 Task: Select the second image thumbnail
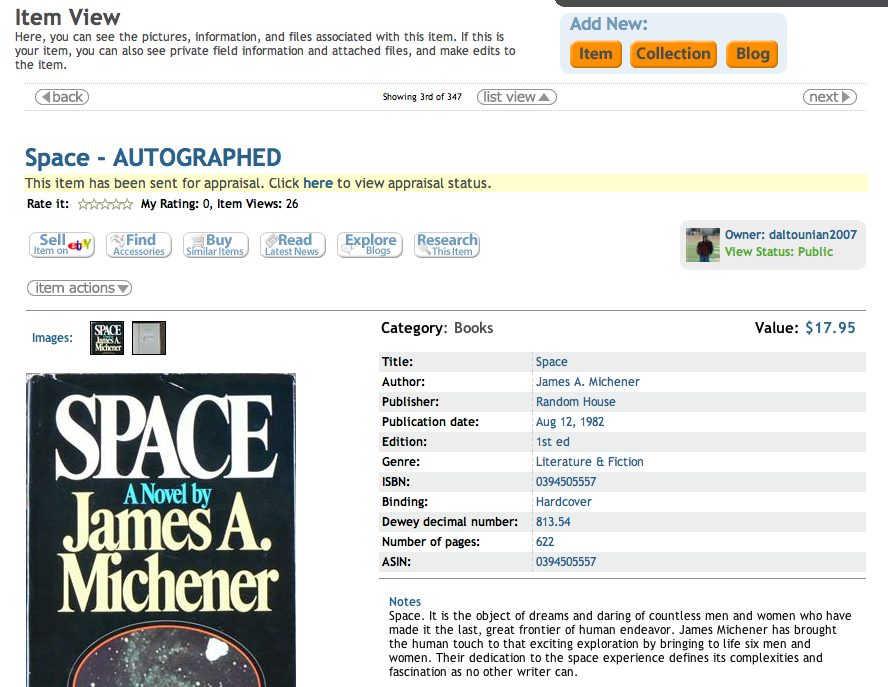pyautogui.click(x=149, y=338)
